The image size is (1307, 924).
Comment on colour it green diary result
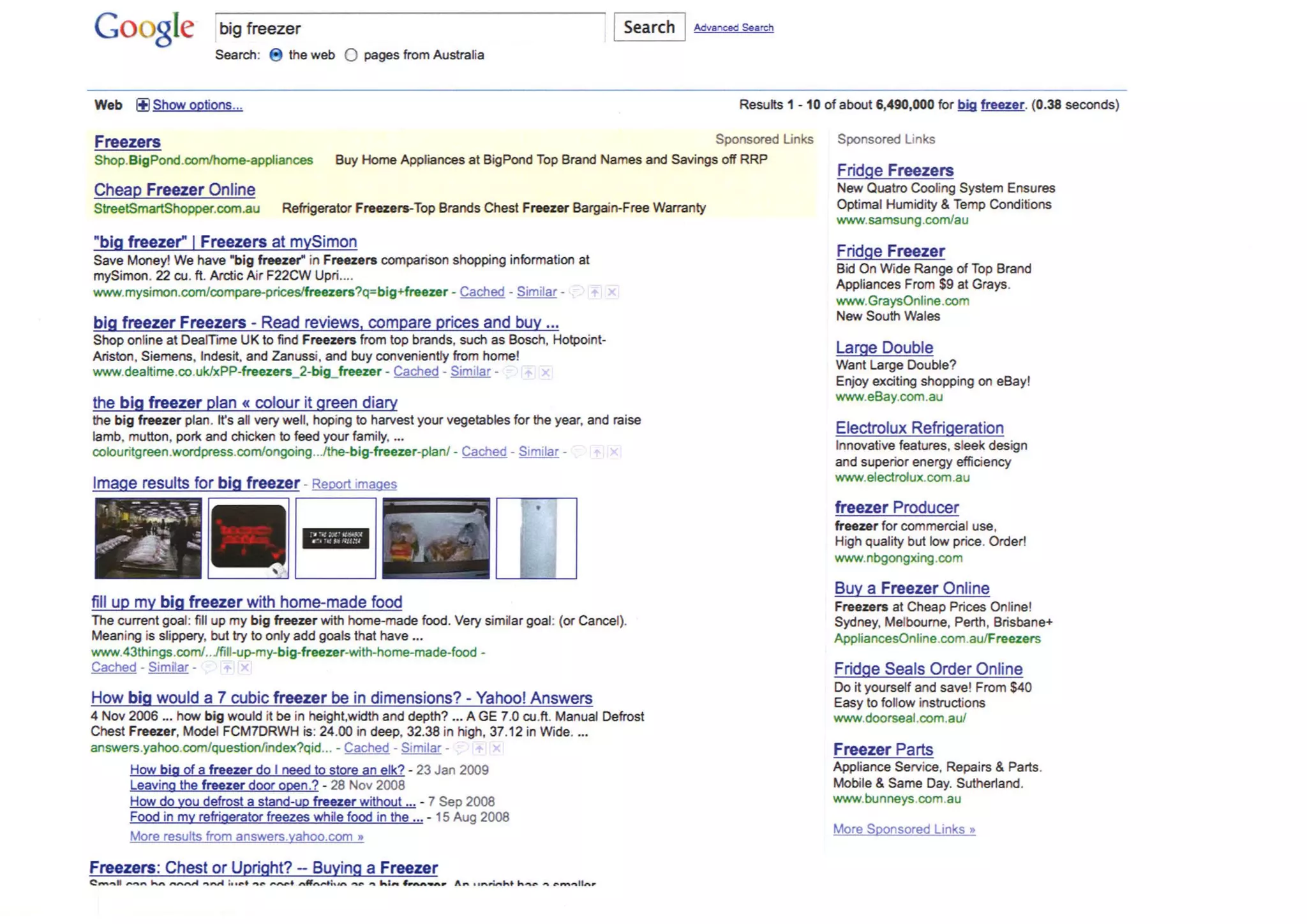pyautogui.click(x=579, y=452)
